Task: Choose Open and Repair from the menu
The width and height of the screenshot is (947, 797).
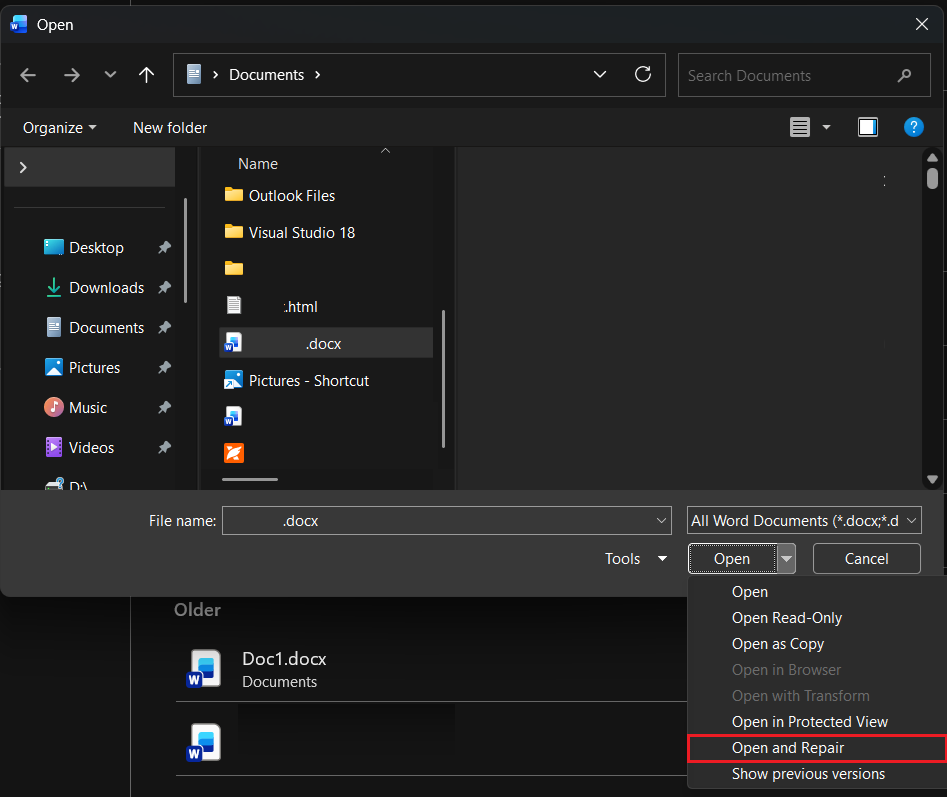Action: [x=817, y=748]
